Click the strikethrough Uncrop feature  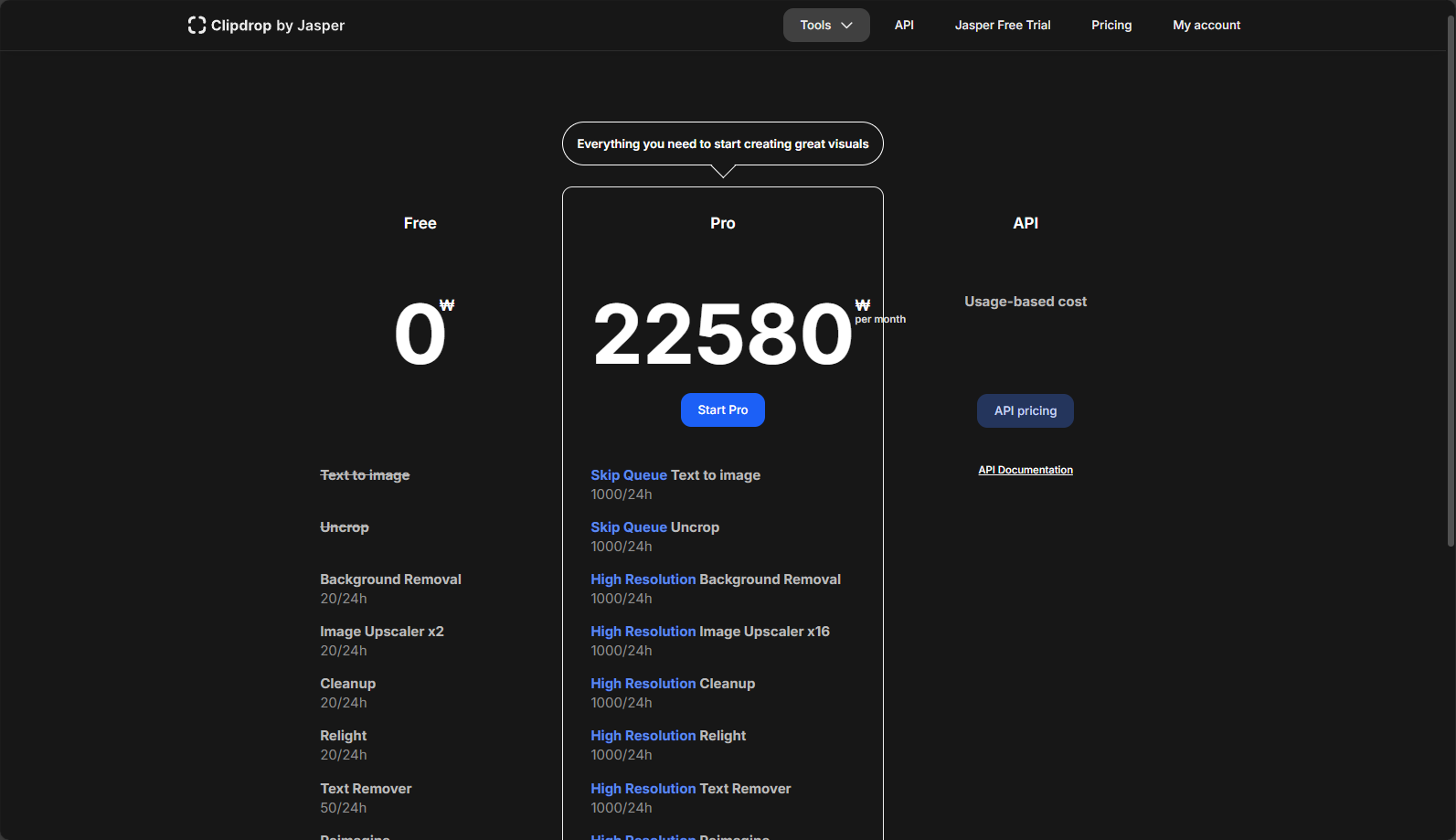[345, 527]
